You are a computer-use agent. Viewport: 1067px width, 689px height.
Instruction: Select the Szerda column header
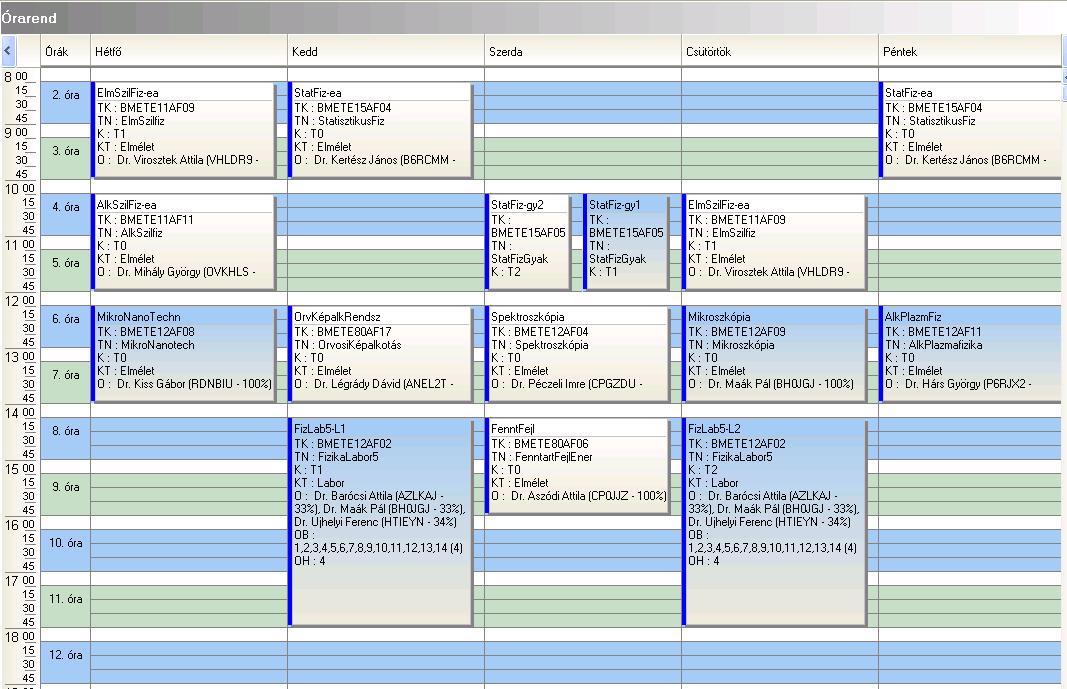point(582,51)
